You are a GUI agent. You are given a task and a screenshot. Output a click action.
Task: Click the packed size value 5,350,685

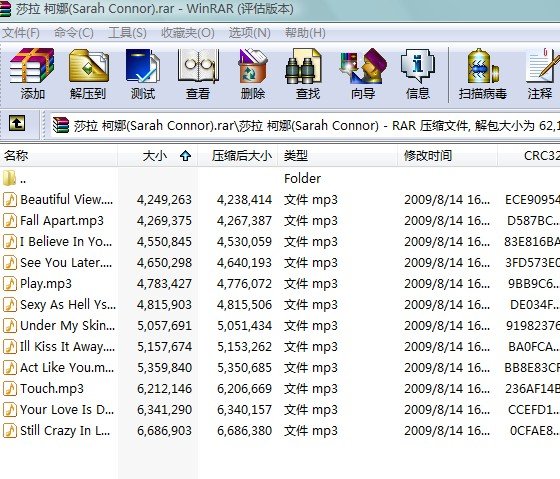(244, 368)
